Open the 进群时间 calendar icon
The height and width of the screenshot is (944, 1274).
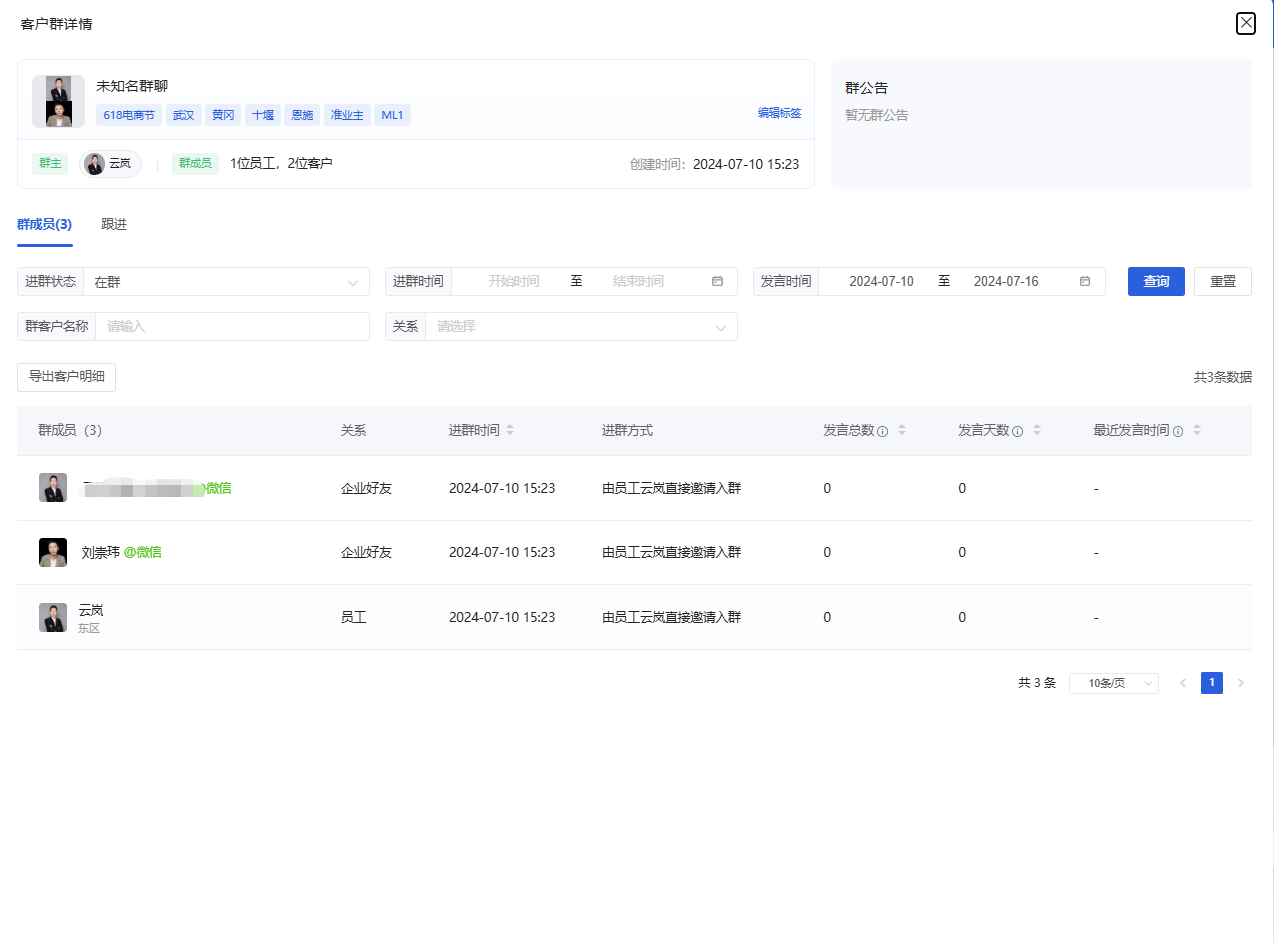pos(717,281)
